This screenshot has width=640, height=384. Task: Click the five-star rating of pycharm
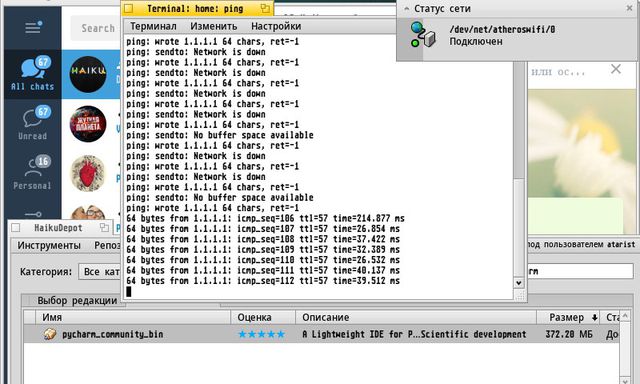(x=261, y=334)
